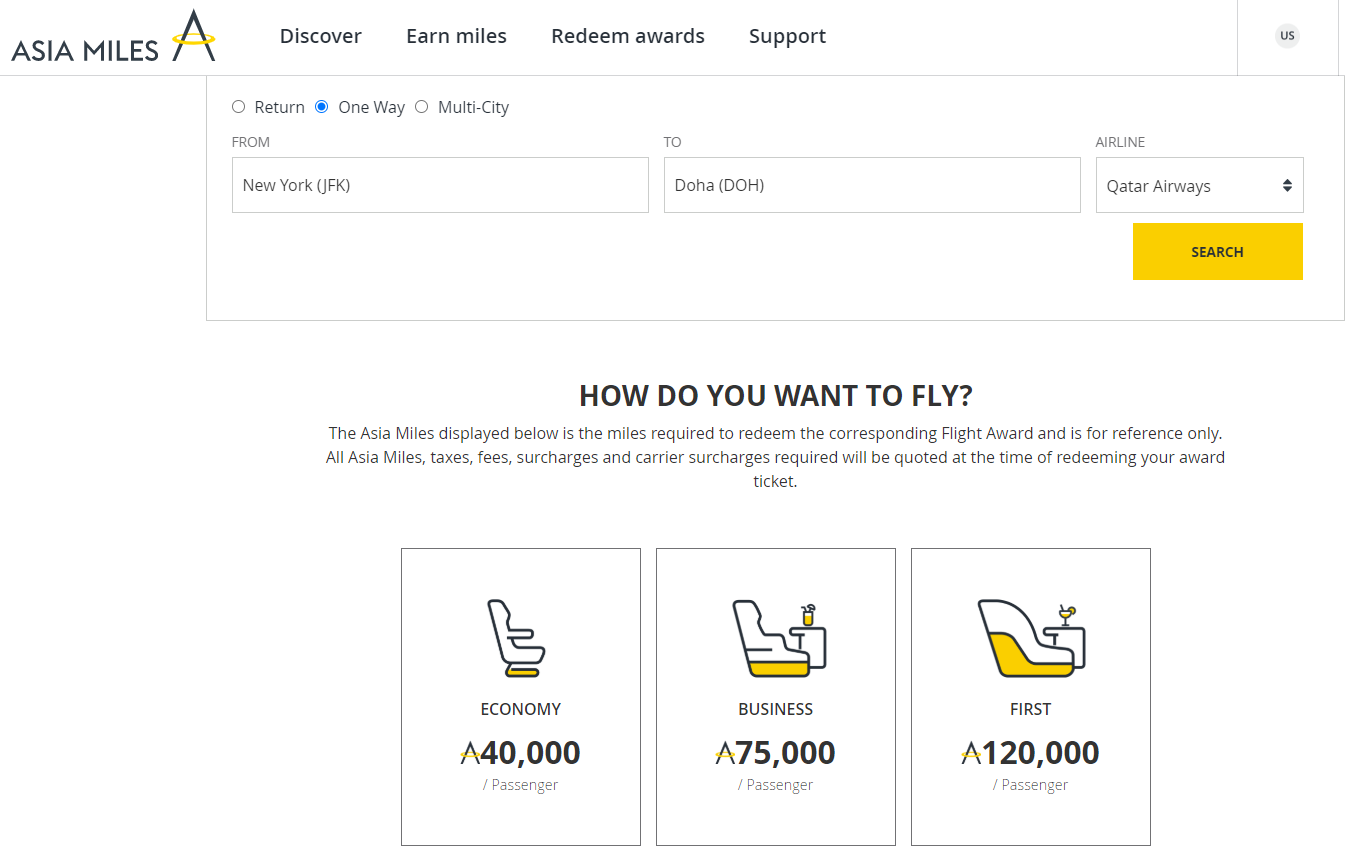
Task: Click the 40,000 miles value
Action: click(531, 753)
